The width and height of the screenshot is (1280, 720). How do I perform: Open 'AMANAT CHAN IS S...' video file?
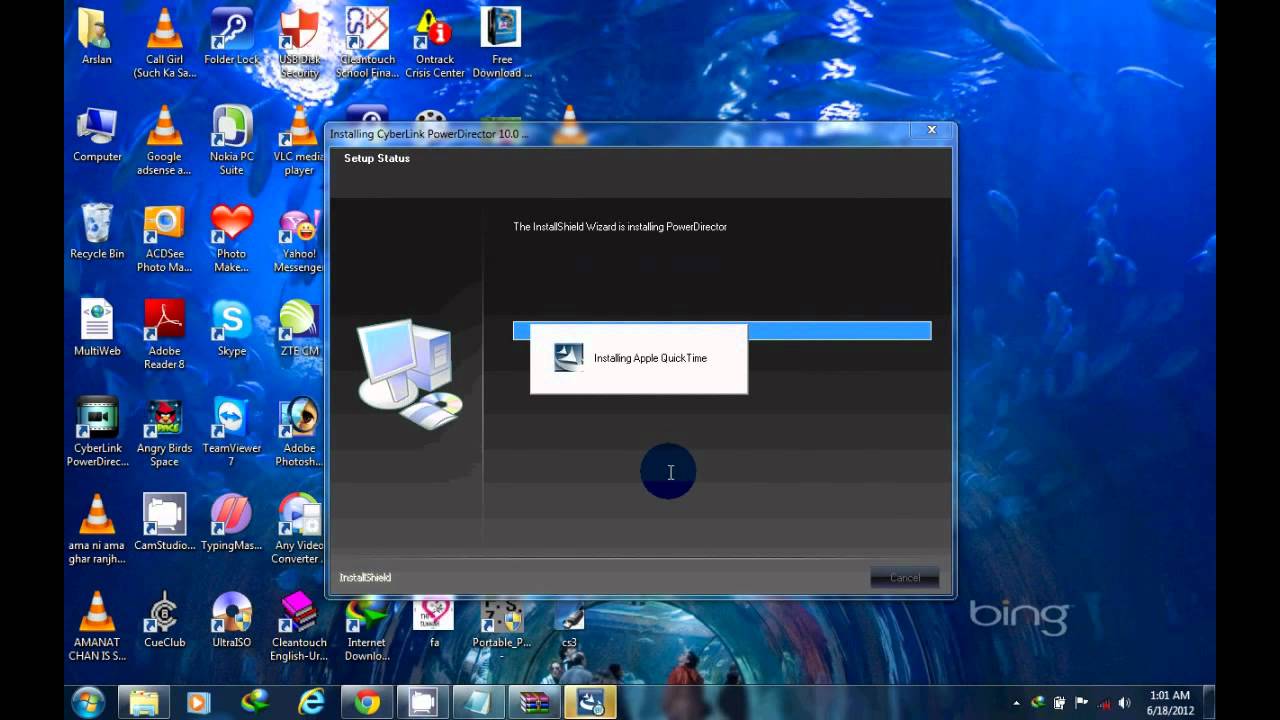(x=97, y=625)
